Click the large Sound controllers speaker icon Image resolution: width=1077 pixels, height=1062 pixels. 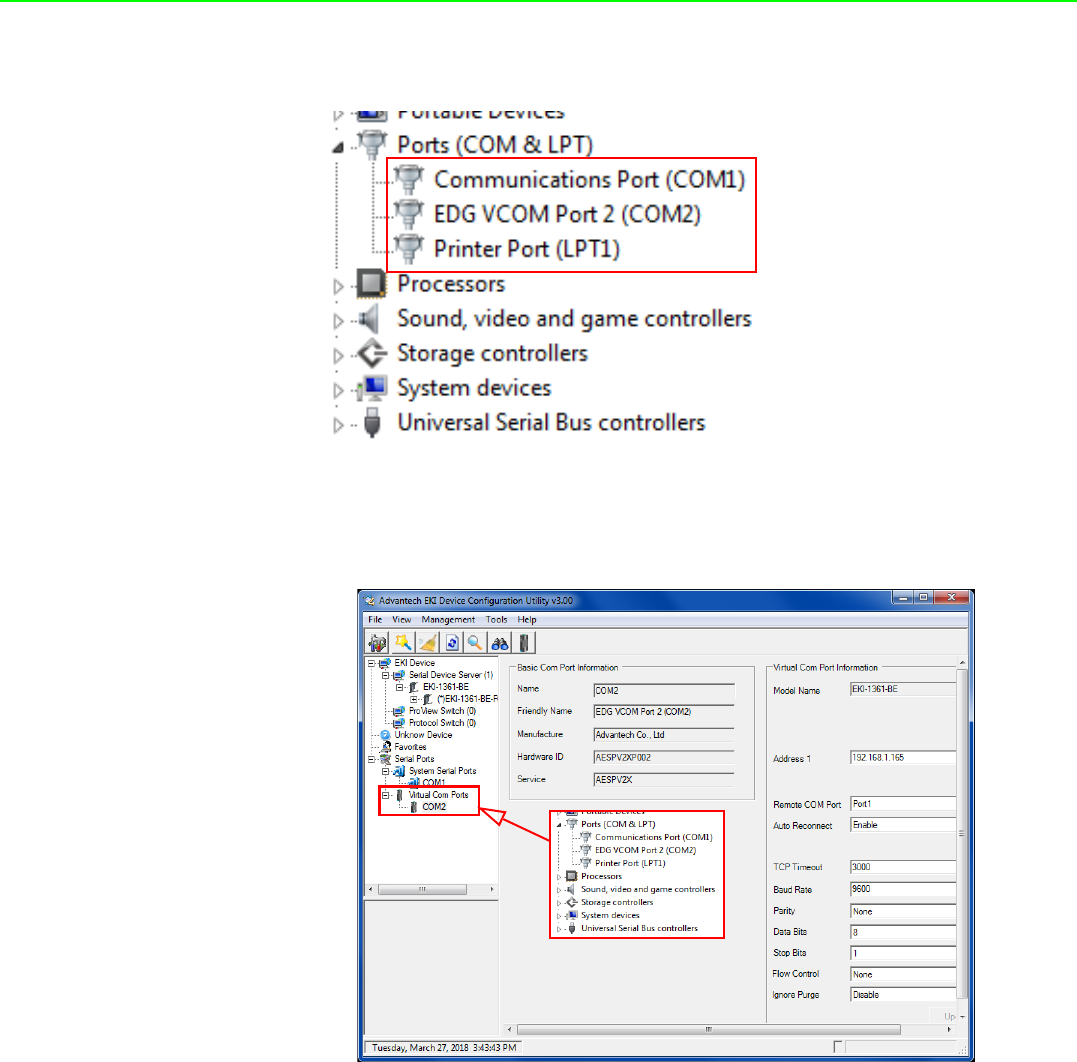click(x=370, y=319)
